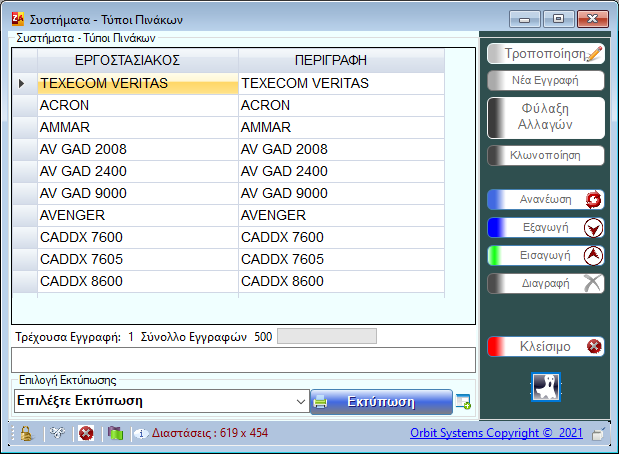Click the info icon beside Διαστάσεις

coord(141,434)
